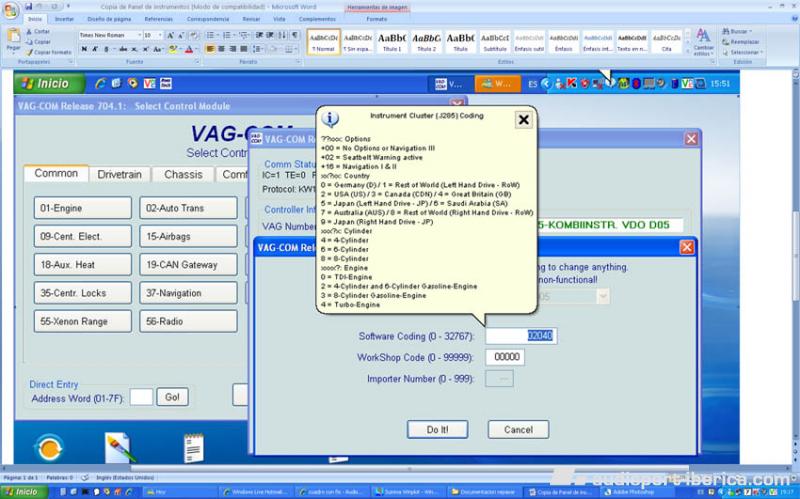The height and width of the screenshot is (499, 800).
Task: Click the Word vertical scrollbar
Action: [795, 255]
